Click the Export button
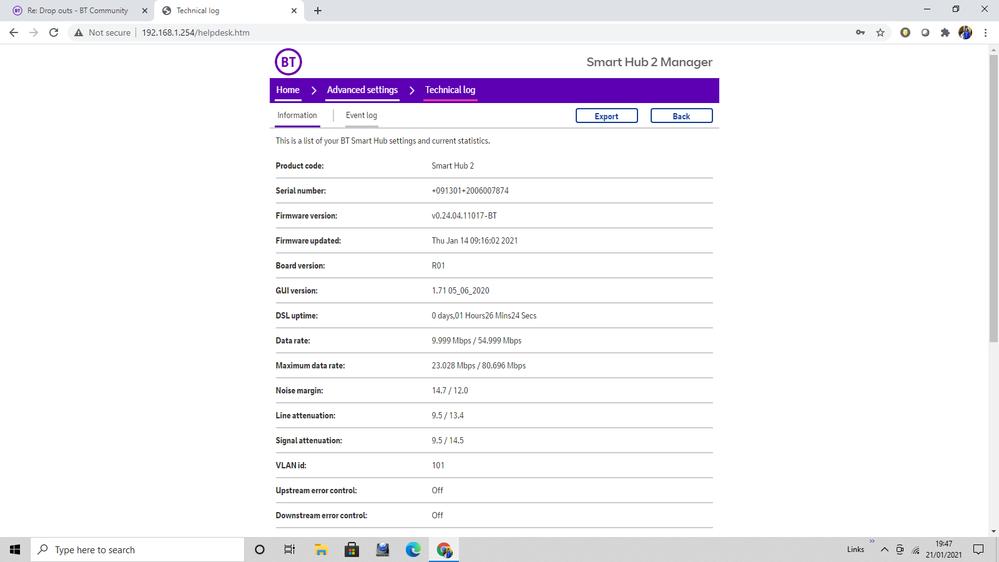 coord(606,116)
